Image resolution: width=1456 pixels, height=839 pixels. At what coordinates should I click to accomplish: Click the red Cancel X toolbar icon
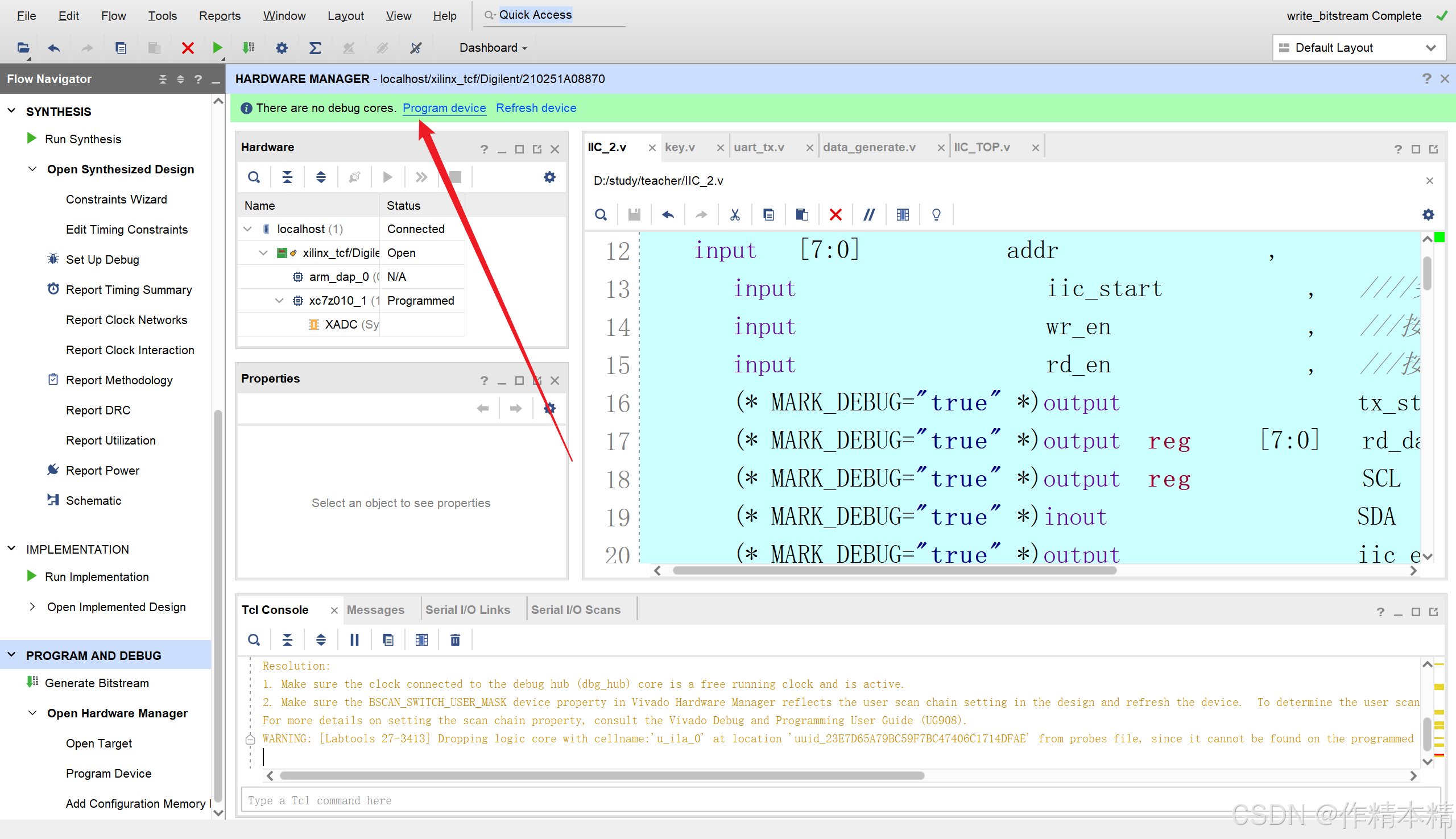click(x=187, y=48)
